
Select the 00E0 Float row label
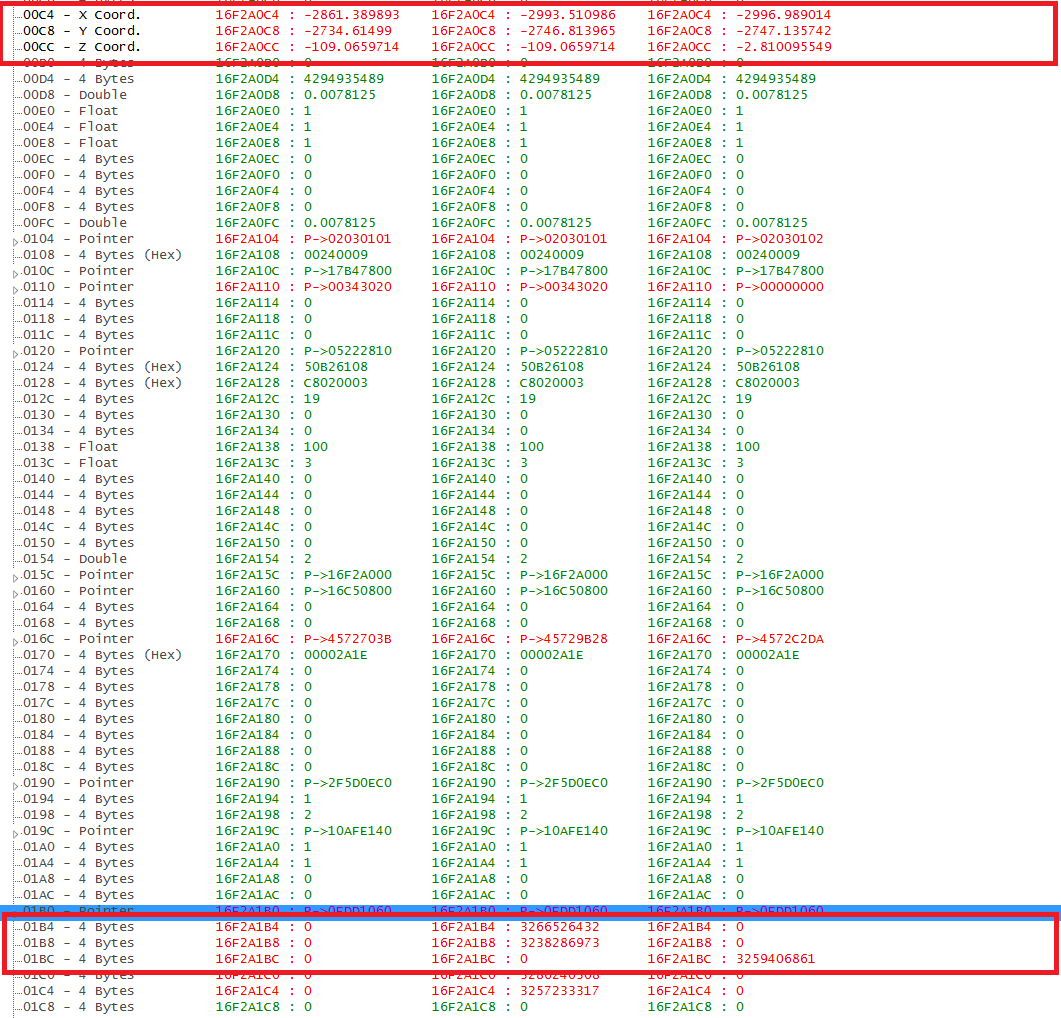[x=70, y=110]
